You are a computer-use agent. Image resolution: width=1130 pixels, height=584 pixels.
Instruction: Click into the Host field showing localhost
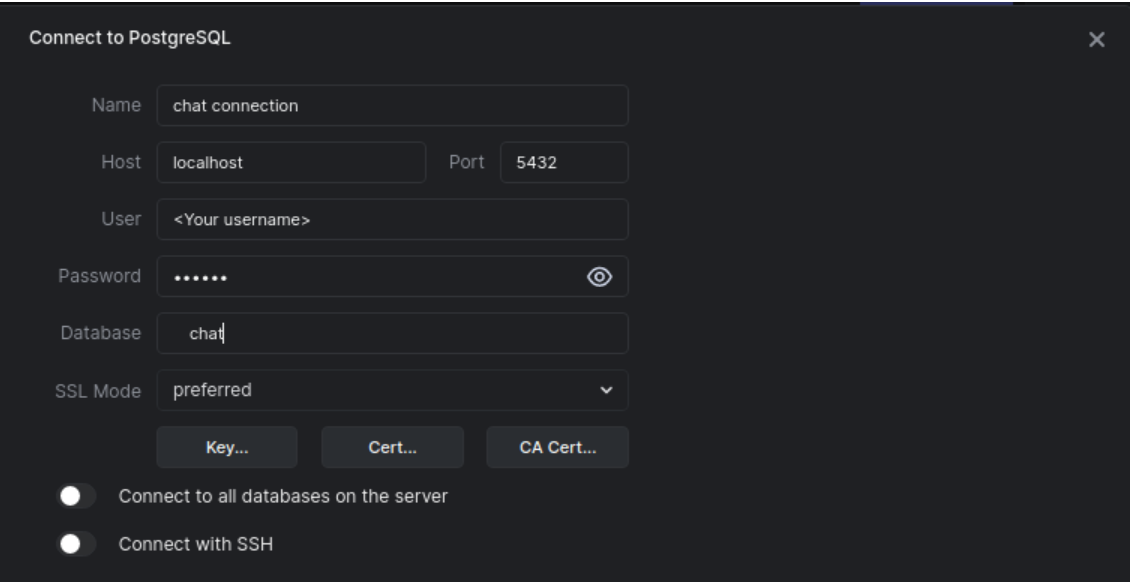pyautogui.click(x=291, y=163)
